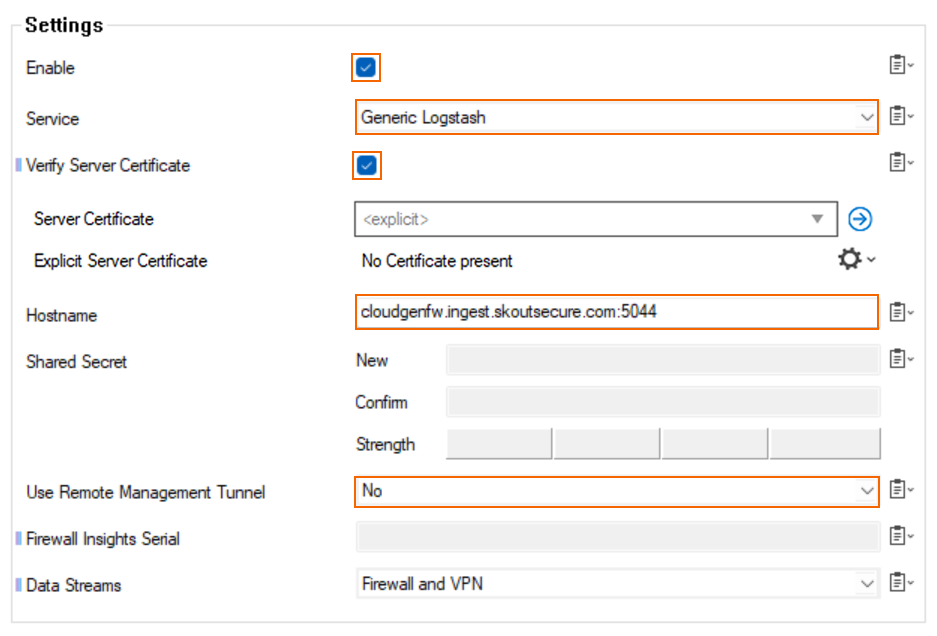Click the blue arrow next to Server Certificate
This screenshot has height=636, width=937.
[x=860, y=219]
